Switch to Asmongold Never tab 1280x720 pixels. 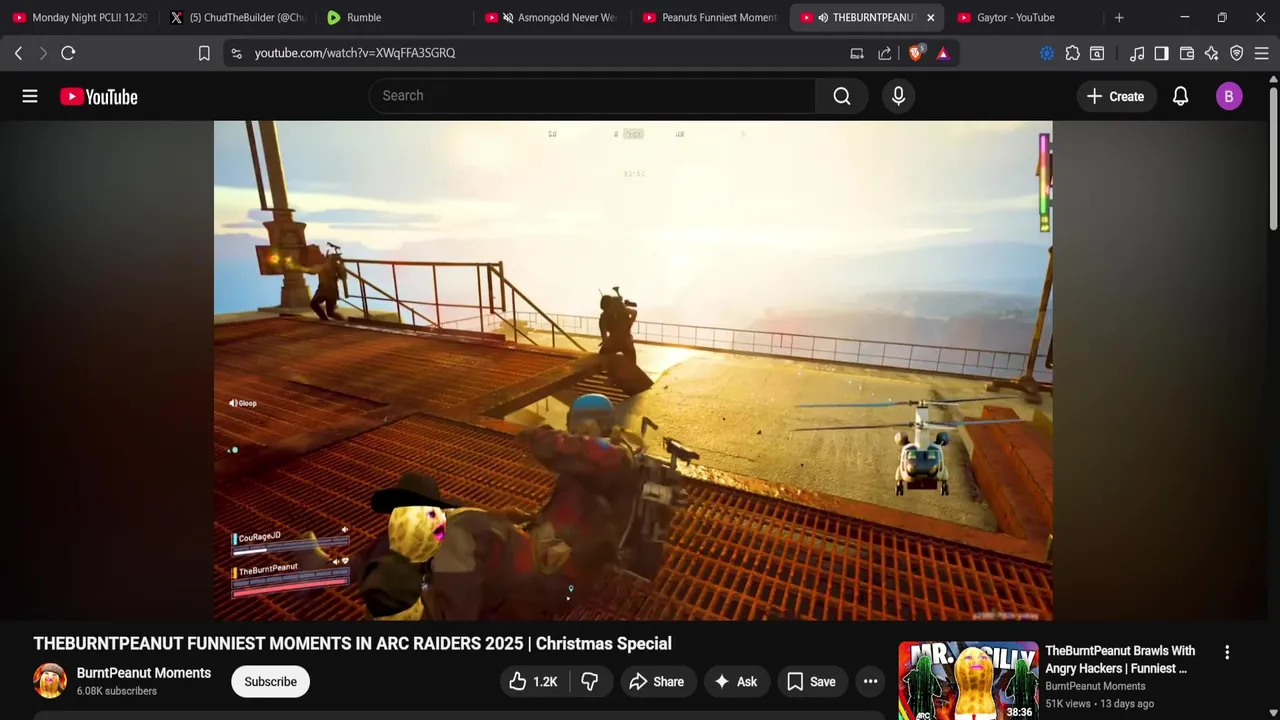553,17
